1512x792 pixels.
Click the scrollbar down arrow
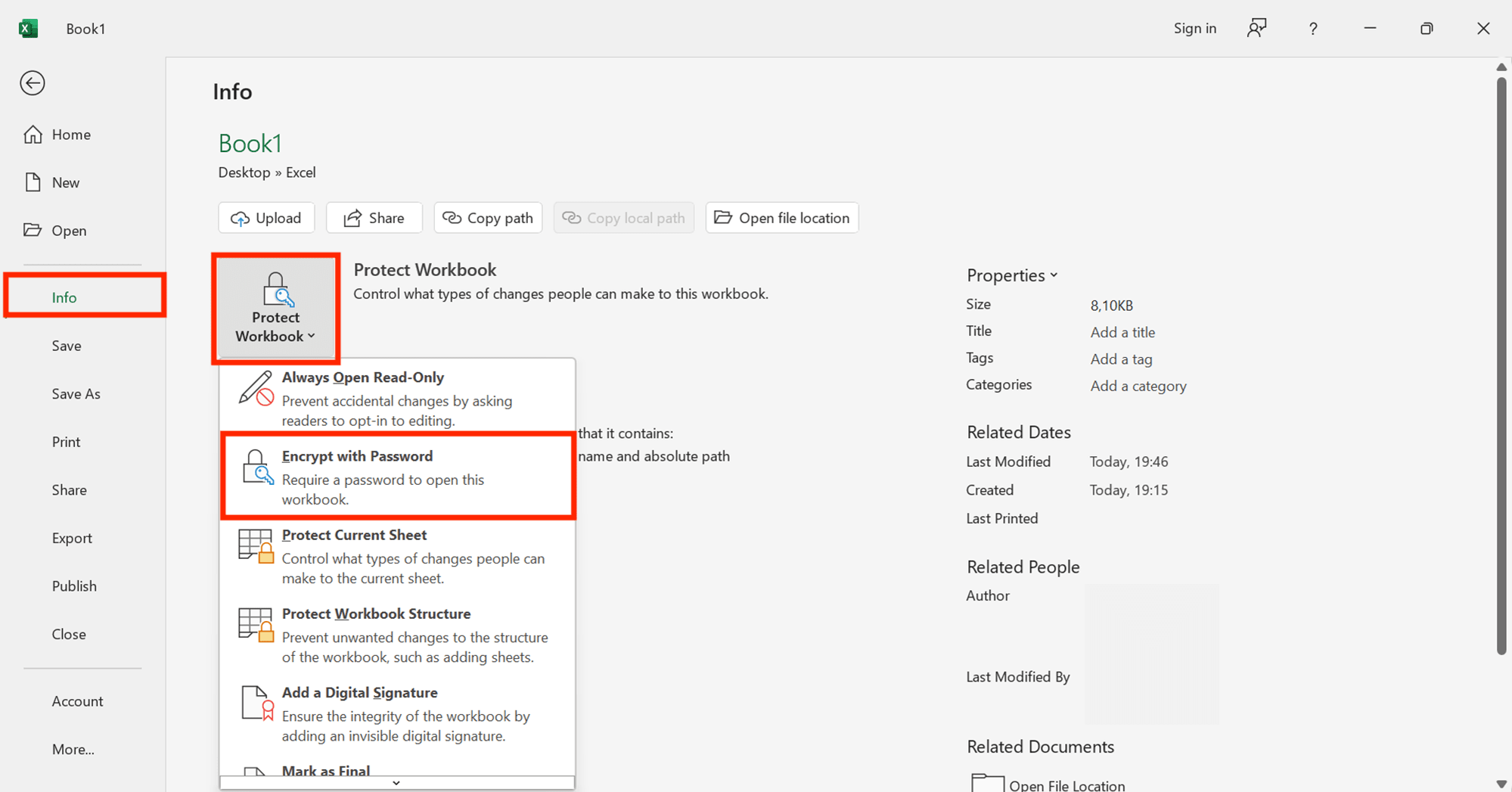1501,784
